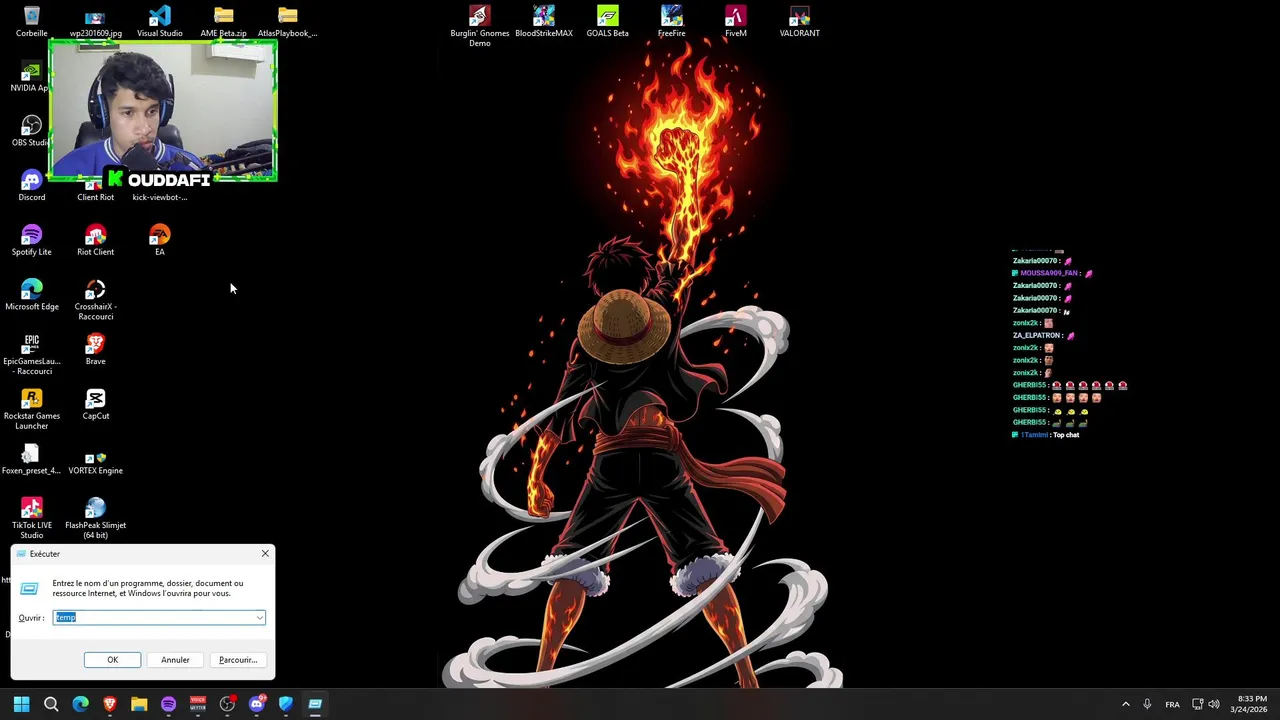The width and height of the screenshot is (1280, 720).
Task: Launch Visual Studio desktop shortcut
Action: click(x=159, y=21)
